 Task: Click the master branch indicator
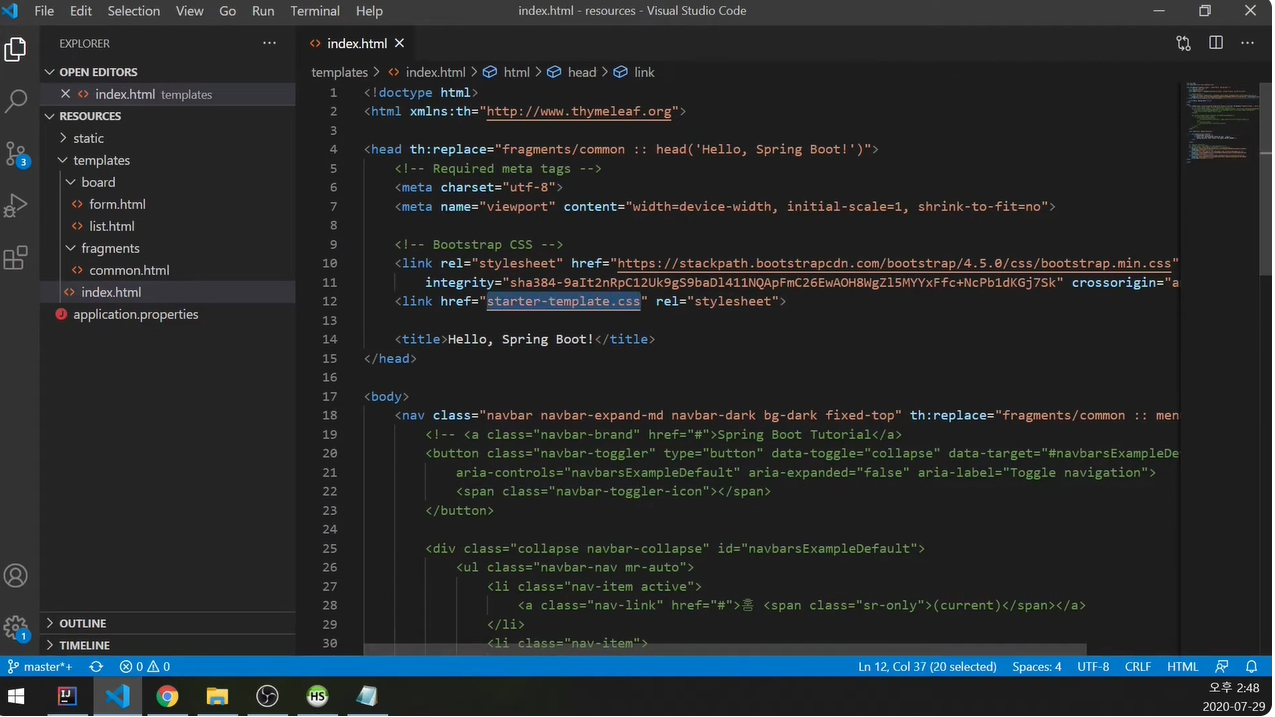(x=40, y=666)
